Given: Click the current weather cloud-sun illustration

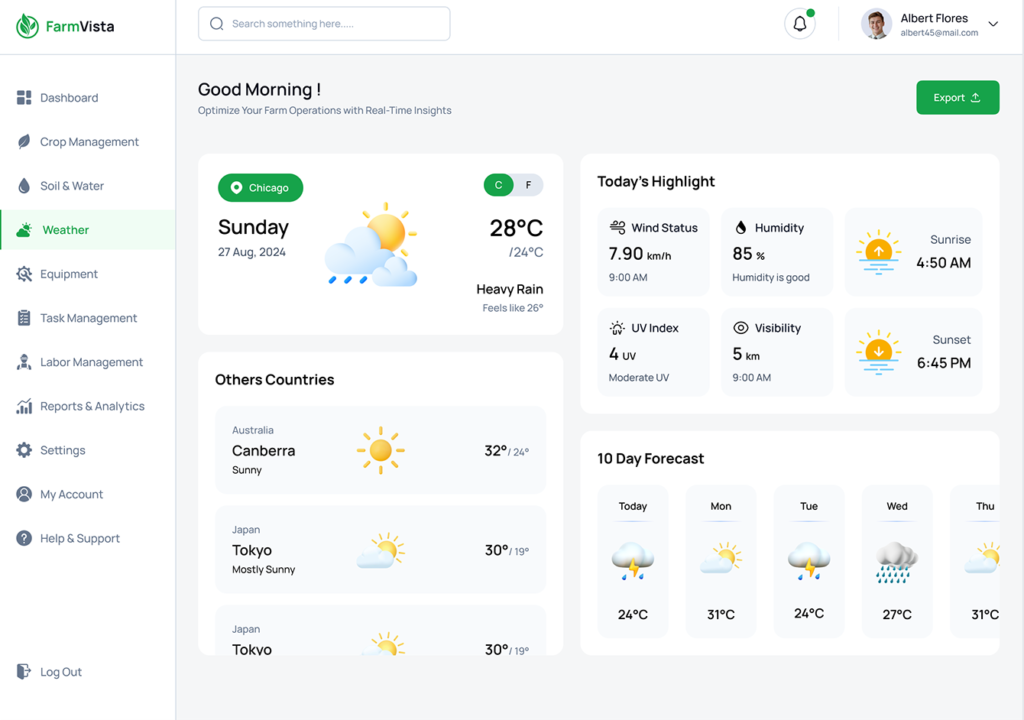Looking at the screenshot, I should 371,244.
